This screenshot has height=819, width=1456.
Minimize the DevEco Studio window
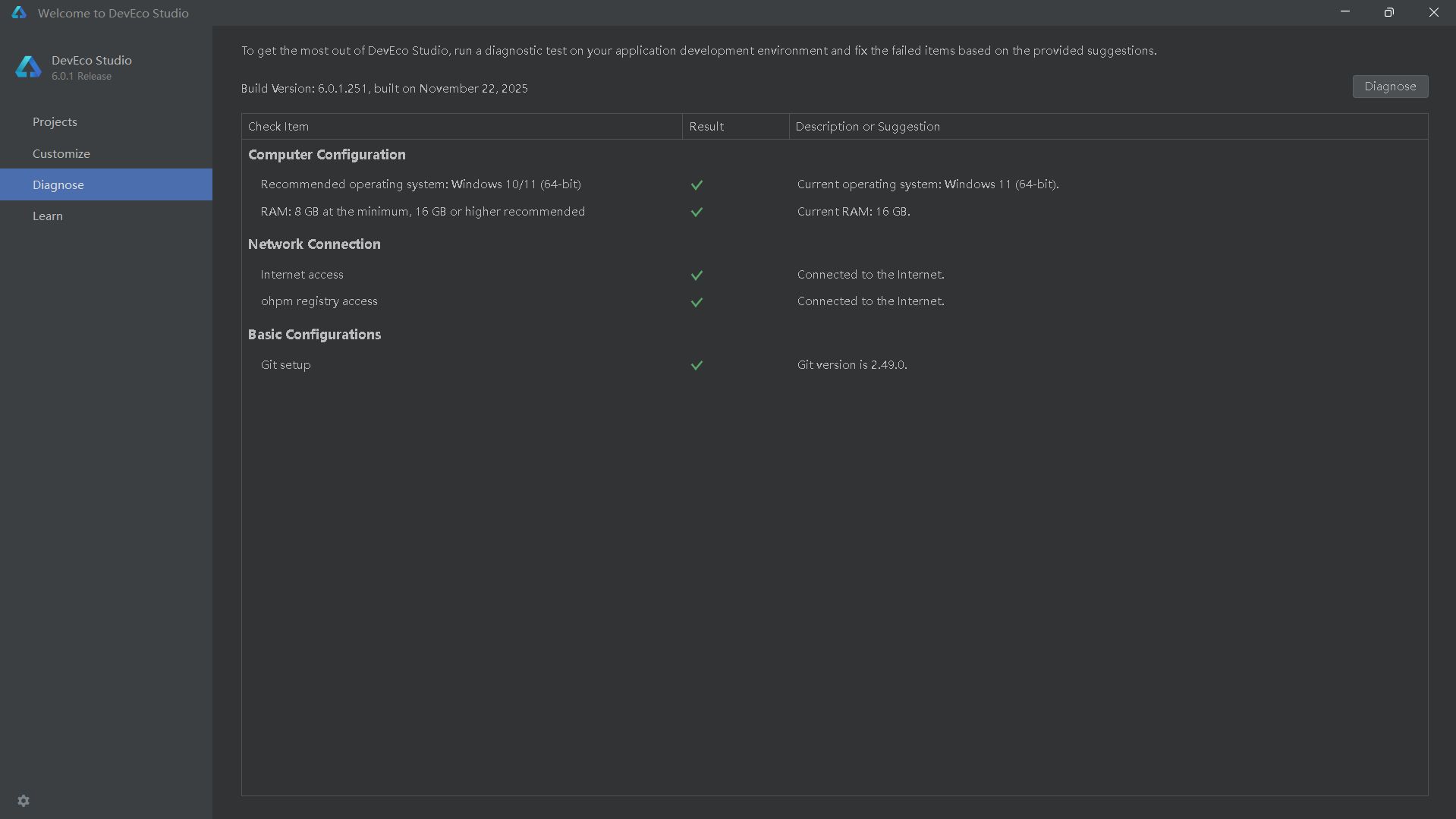1345,12
